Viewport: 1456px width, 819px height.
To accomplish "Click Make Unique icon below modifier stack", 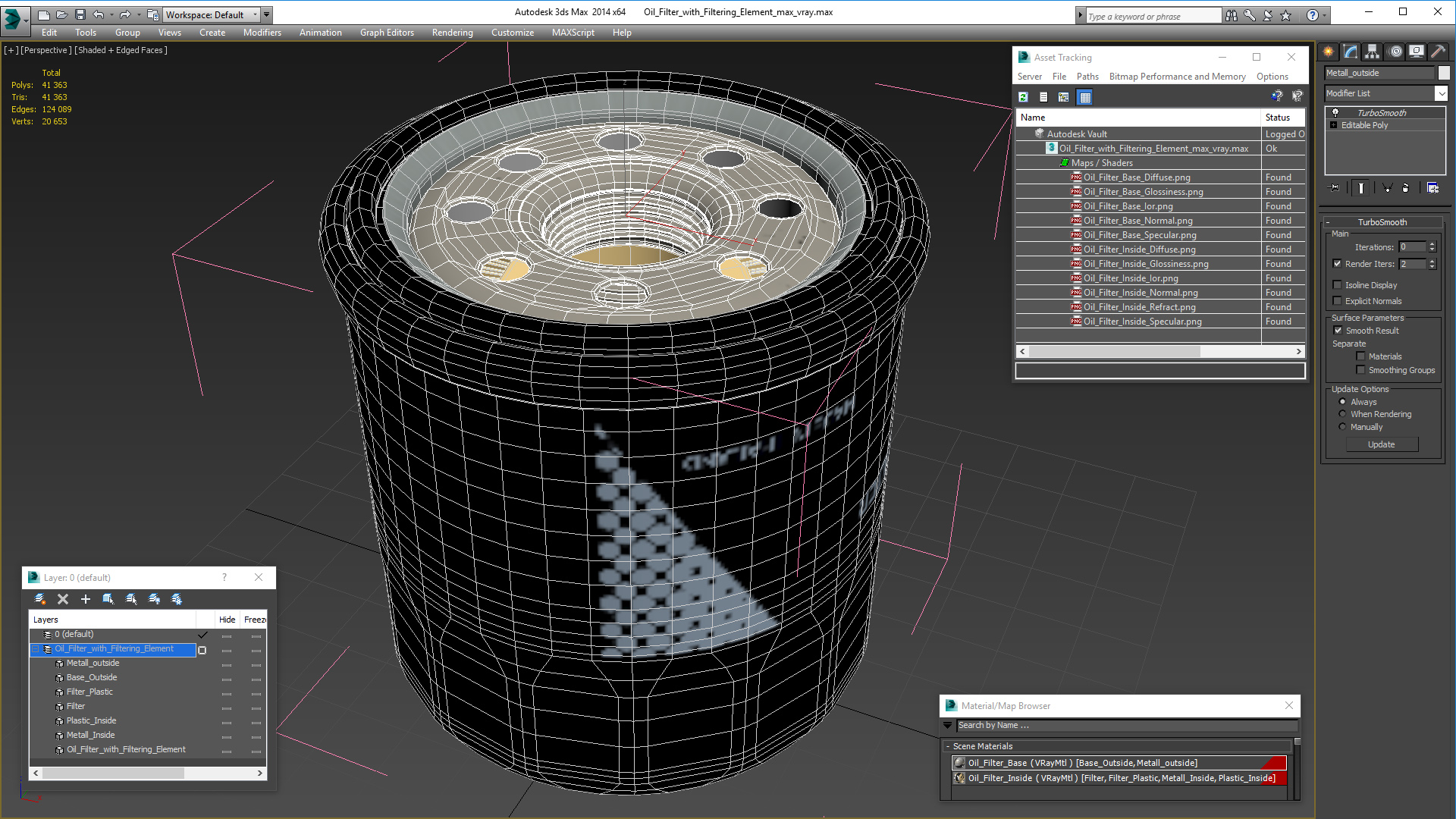I will pyautogui.click(x=1387, y=187).
